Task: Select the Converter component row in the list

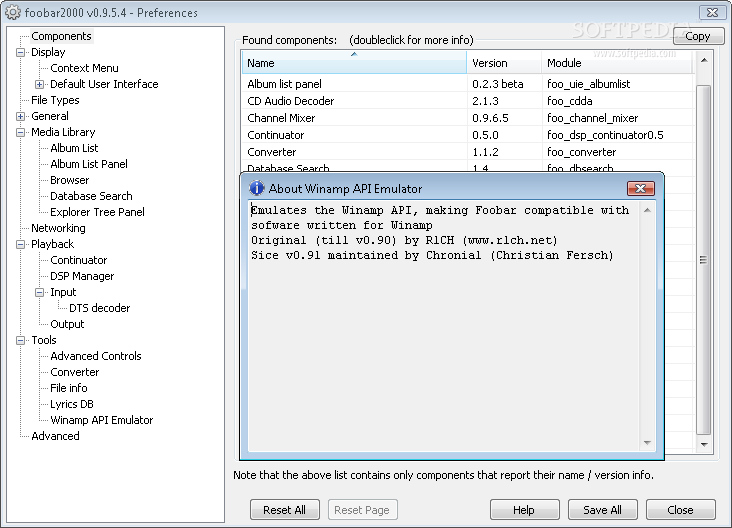Action: tap(467, 152)
